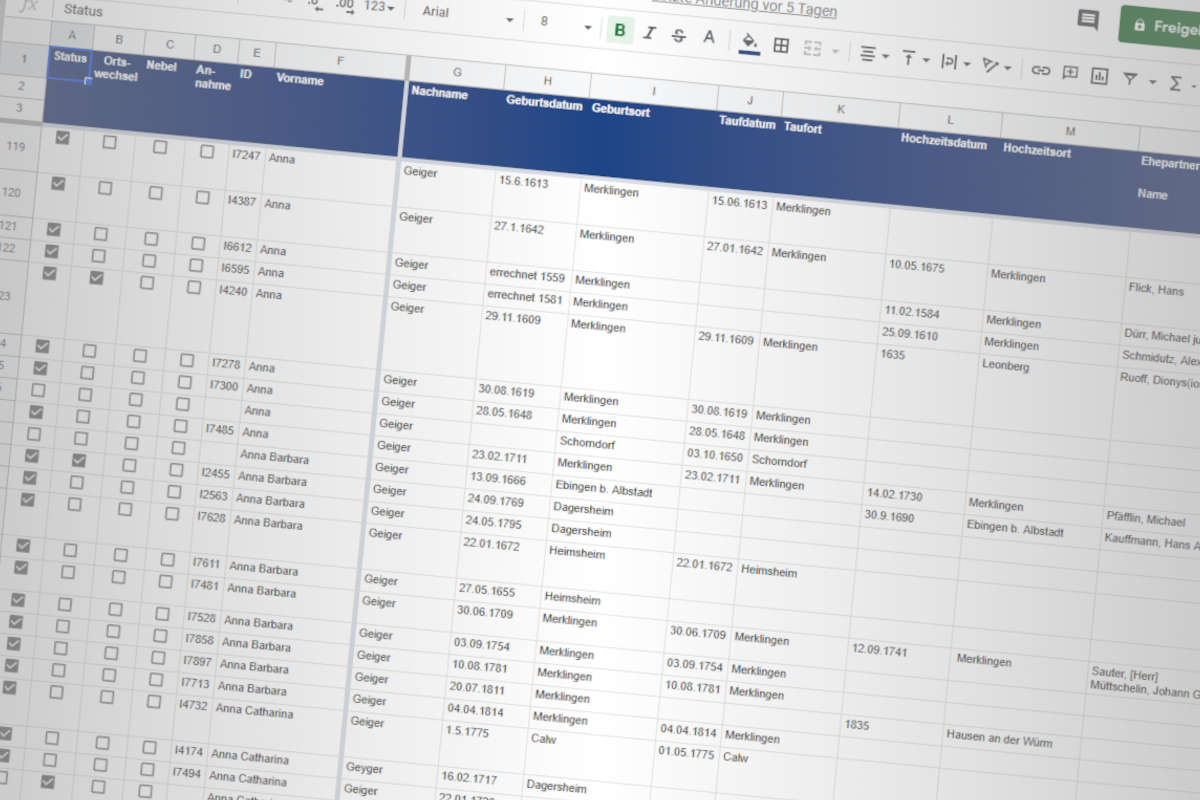The height and width of the screenshot is (800, 1200).
Task: Apply strikethrough formatting
Action: 679,36
